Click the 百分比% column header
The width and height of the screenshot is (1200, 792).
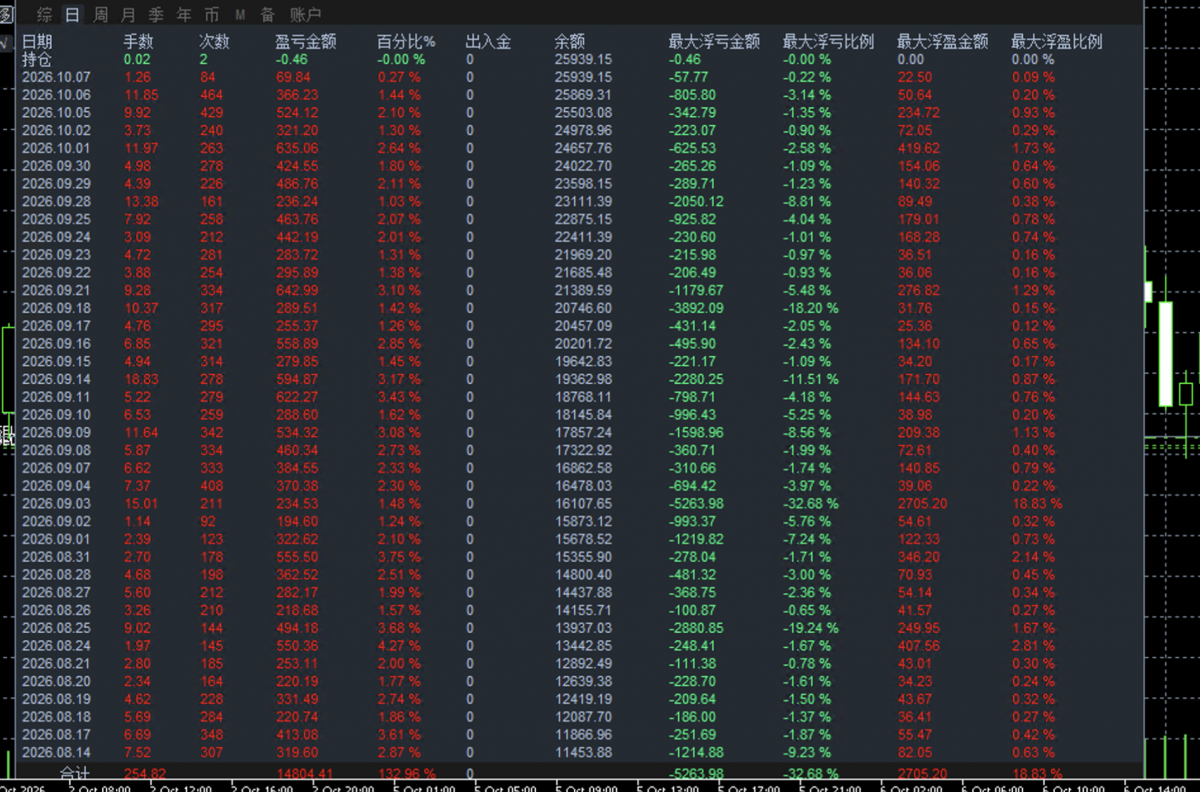click(x=406, y=42)
